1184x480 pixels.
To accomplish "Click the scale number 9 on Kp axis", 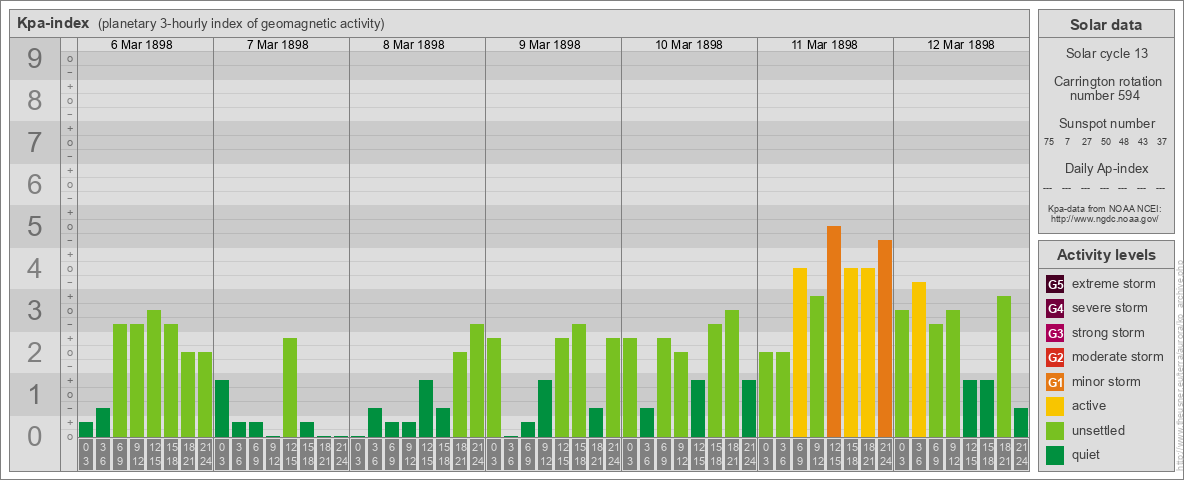I will [x=35, y=59].
